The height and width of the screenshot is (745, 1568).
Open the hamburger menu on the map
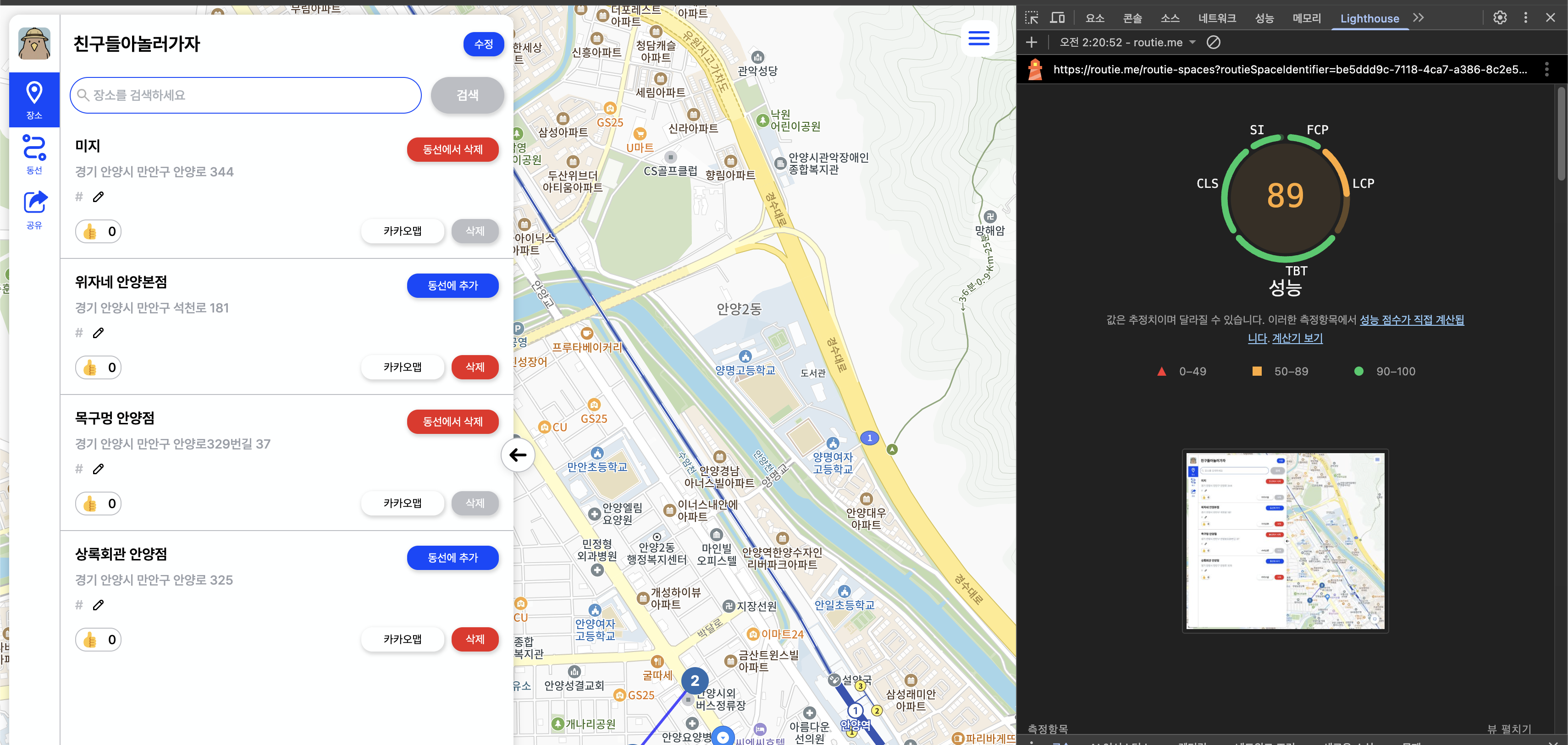(x=978, y=38)
